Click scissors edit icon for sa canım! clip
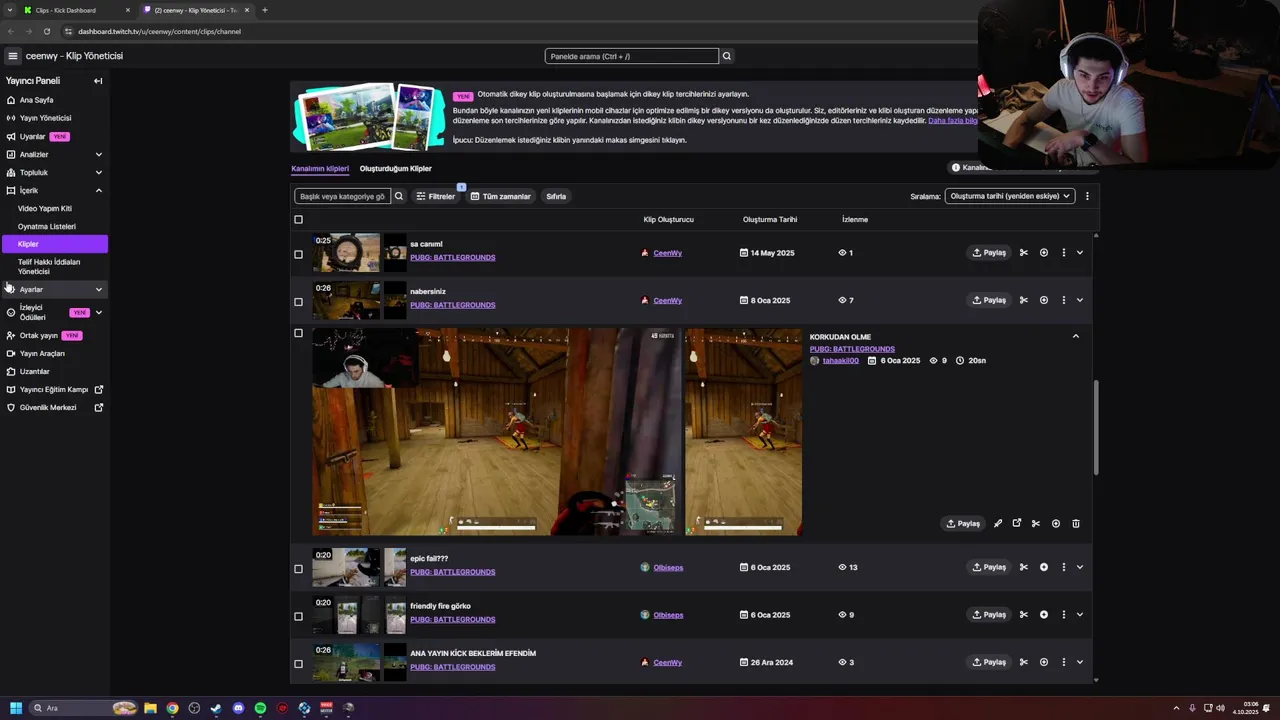 click(x=1024, y=253)
